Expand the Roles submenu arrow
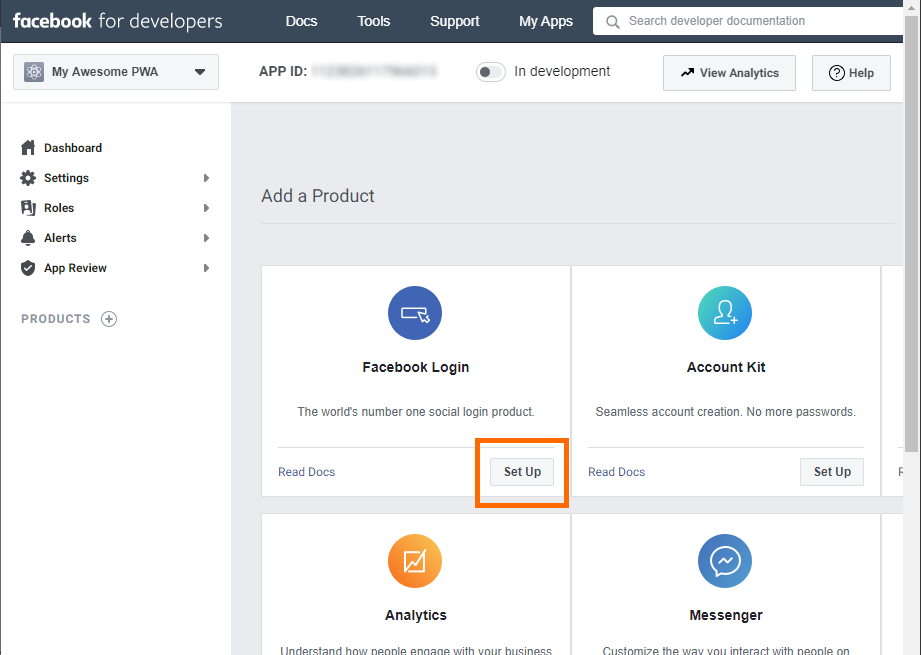921x655 pixels. tap(206, 208)
